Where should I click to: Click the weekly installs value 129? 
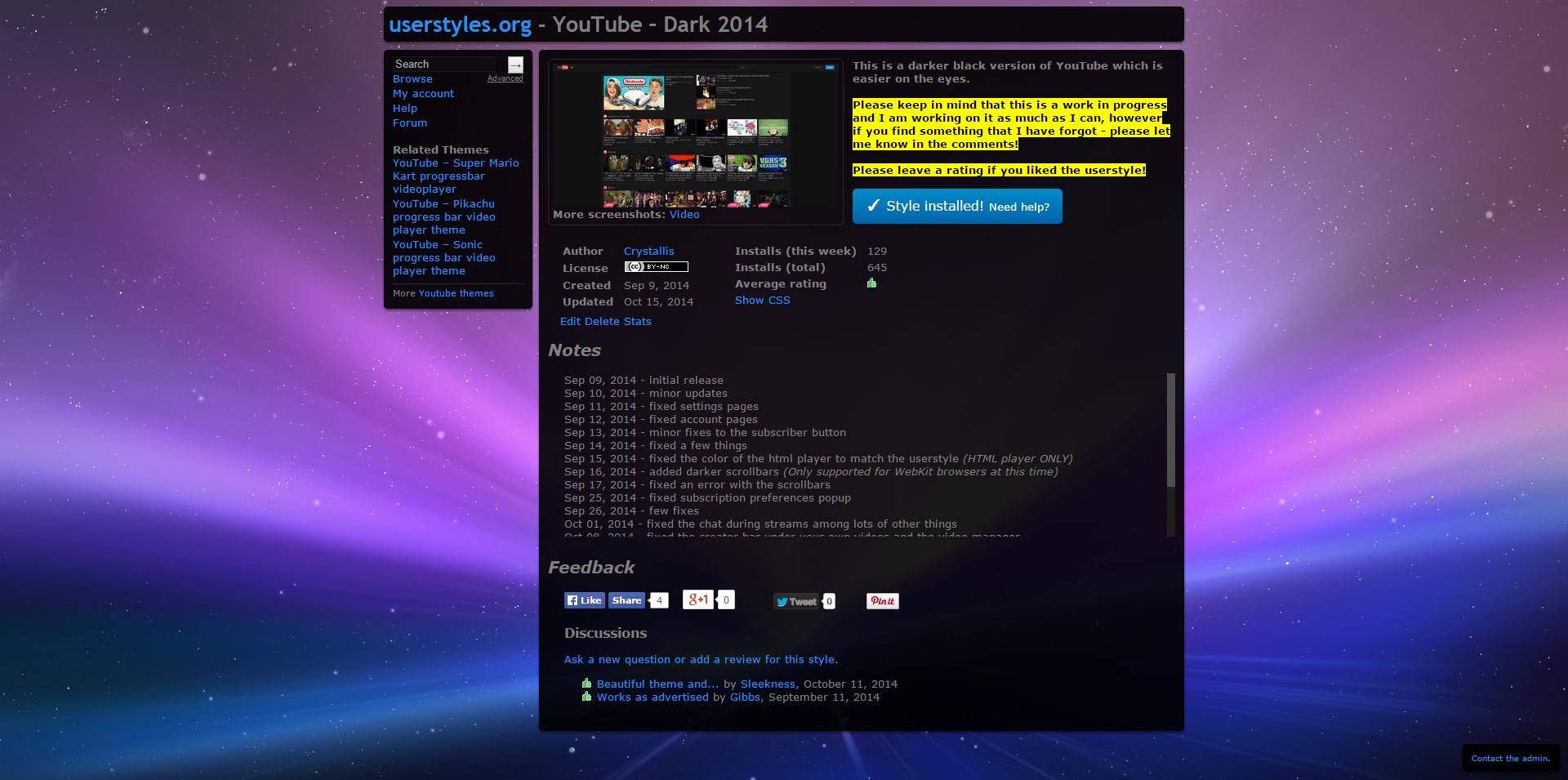tap(877, 252)
